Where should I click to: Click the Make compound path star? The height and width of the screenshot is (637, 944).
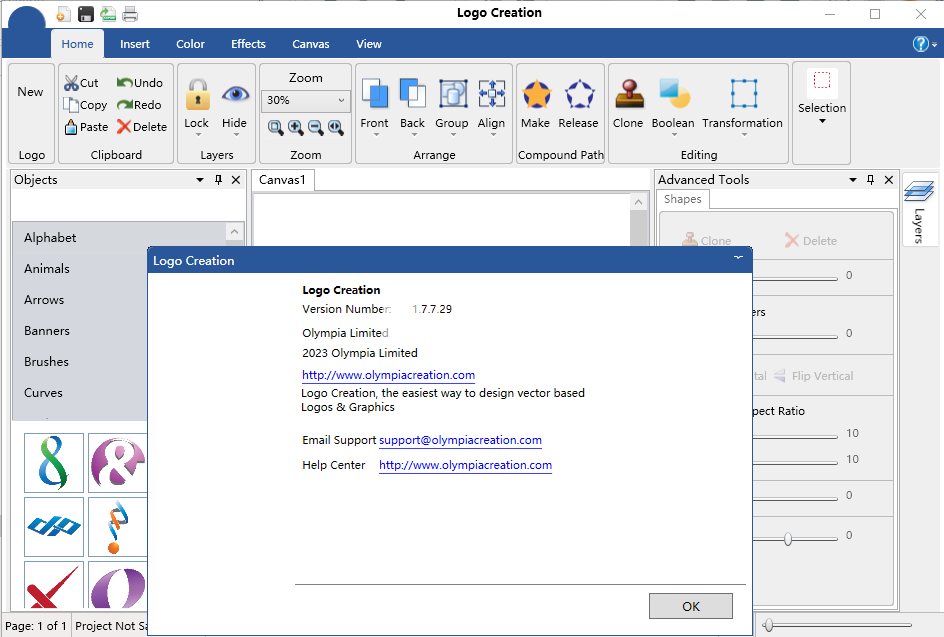coord(536,95)
